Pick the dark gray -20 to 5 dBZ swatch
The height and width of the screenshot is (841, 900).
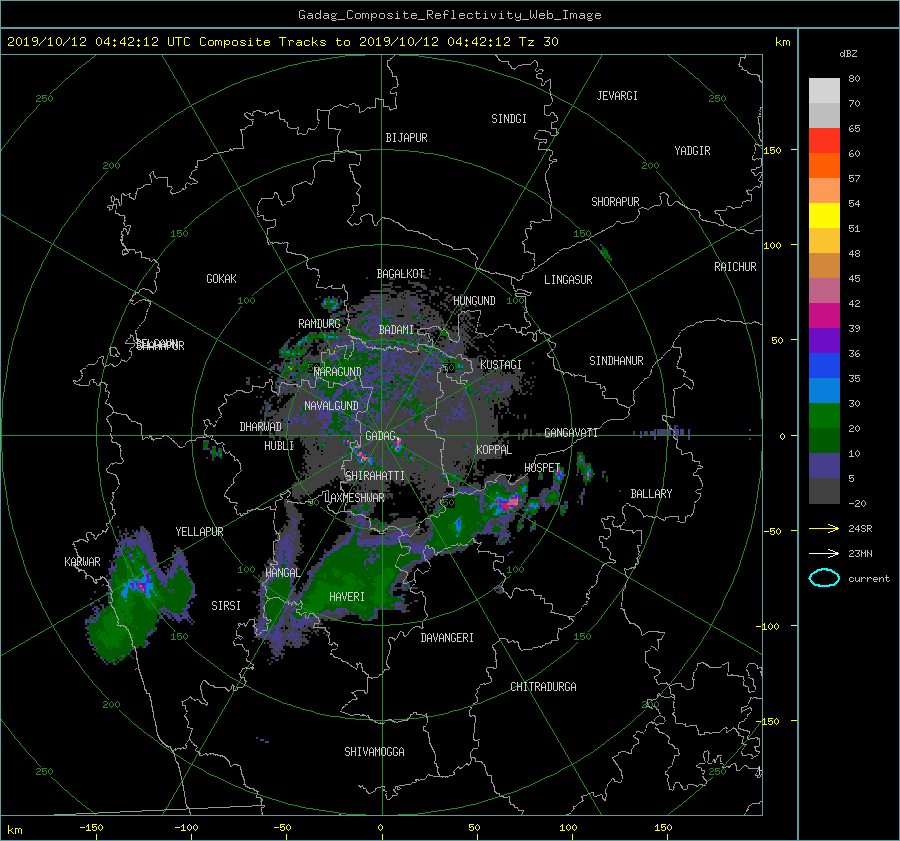click(x=824, y=491)
